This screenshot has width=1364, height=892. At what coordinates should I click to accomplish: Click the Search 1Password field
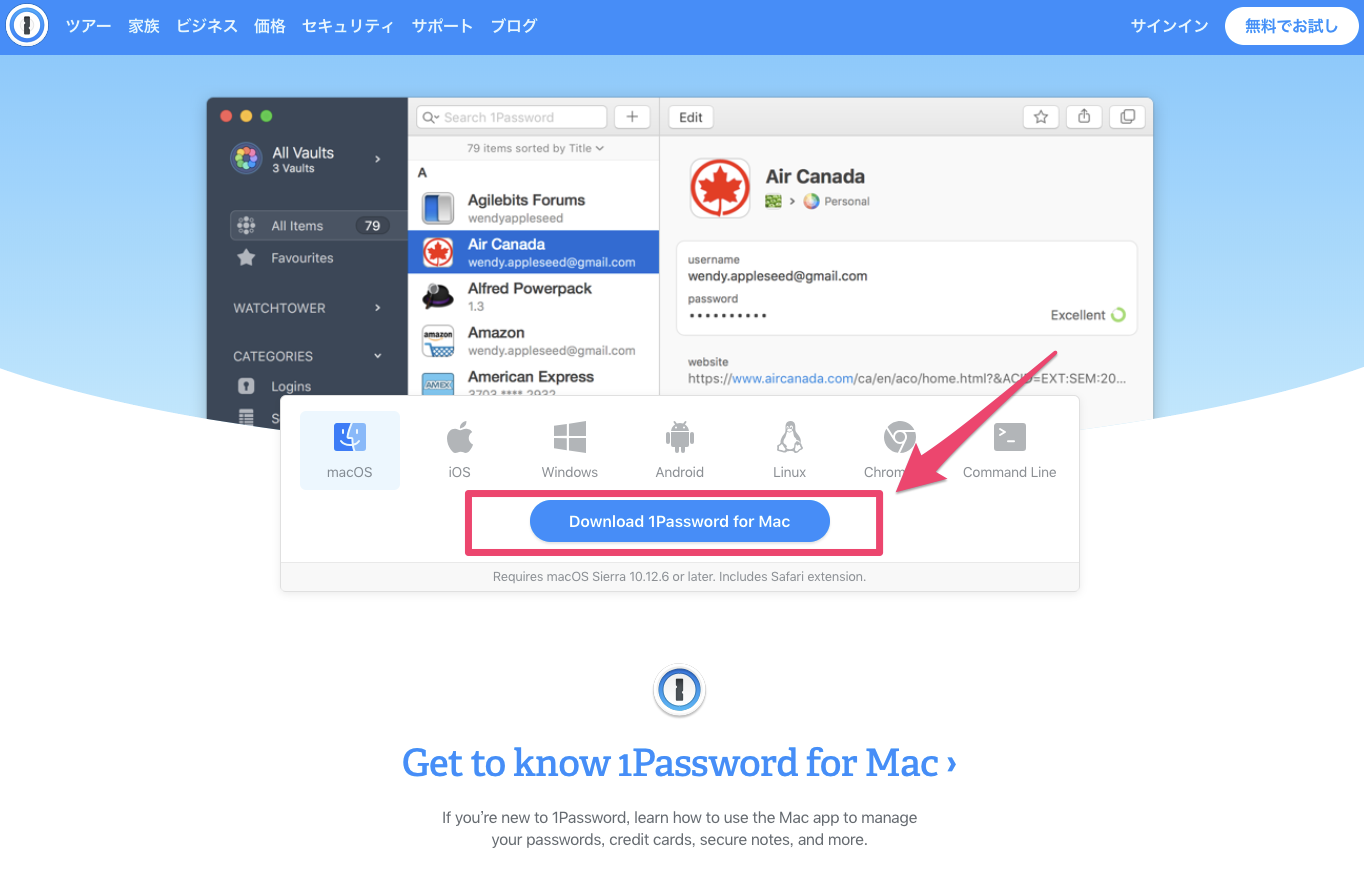click(x=512, y=117)
